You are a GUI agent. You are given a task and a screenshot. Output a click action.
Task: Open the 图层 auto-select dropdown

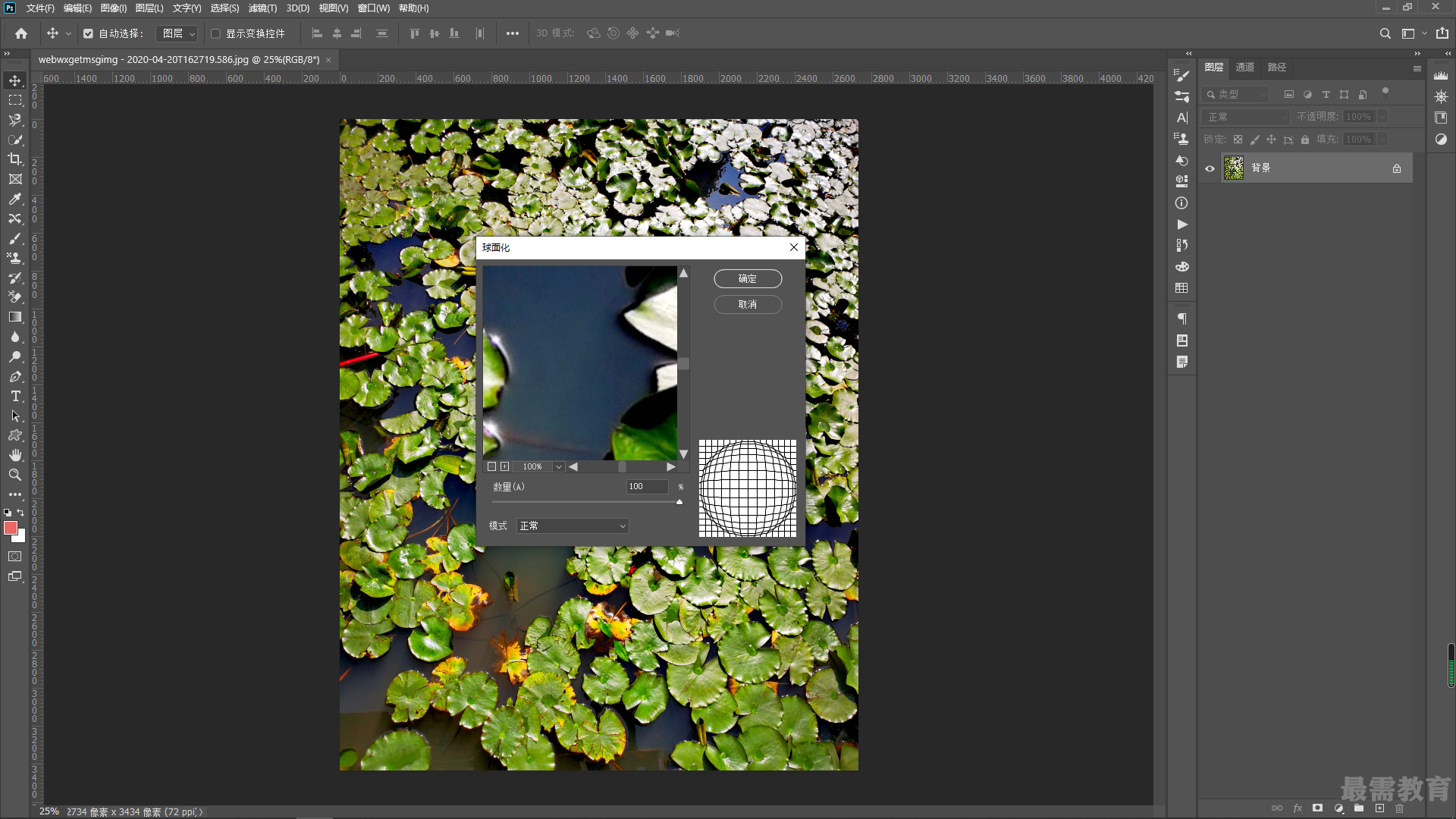(177, 33)
